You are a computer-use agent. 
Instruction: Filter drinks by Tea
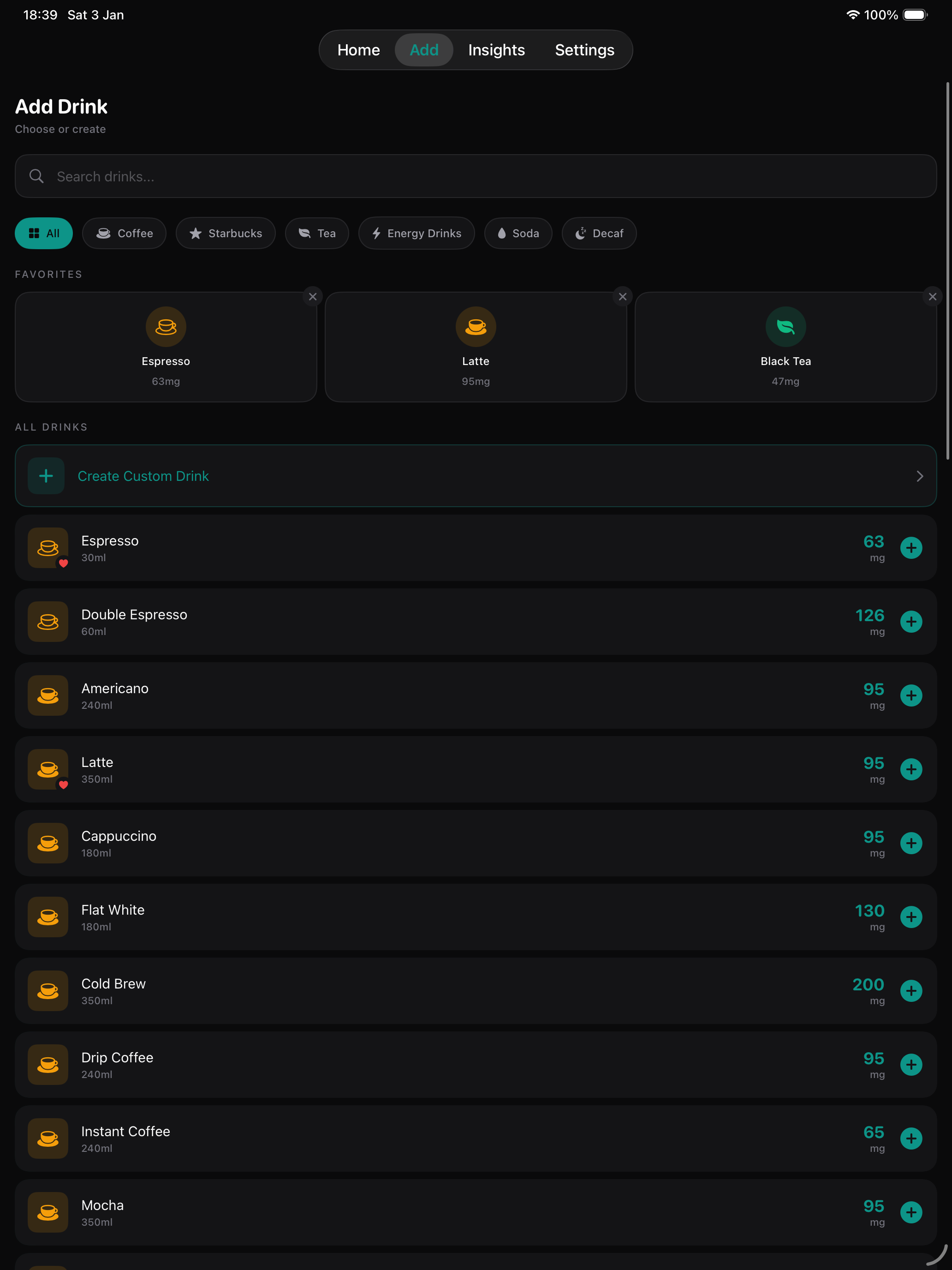[317, 233]
